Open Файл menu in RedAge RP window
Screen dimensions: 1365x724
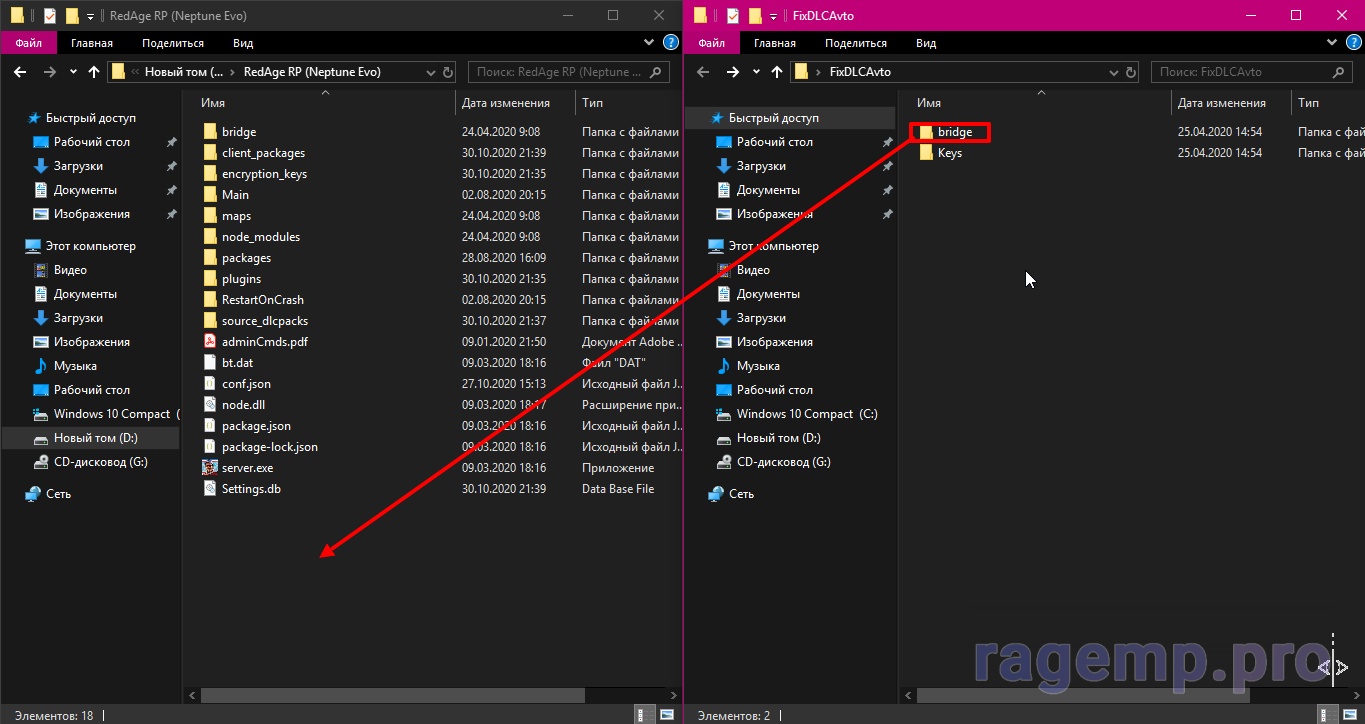pos(29,43)
